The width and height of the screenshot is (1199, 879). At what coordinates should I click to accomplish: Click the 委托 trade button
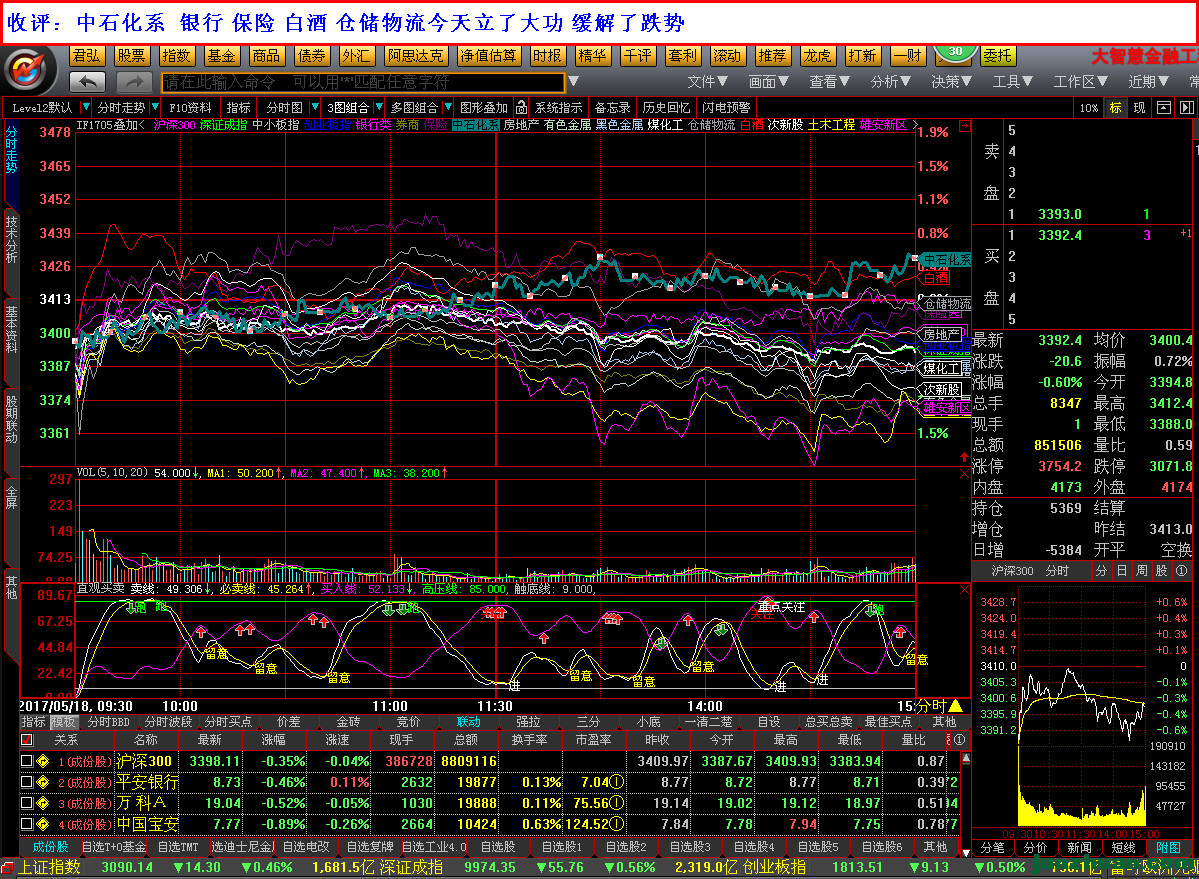pos(997,56)
